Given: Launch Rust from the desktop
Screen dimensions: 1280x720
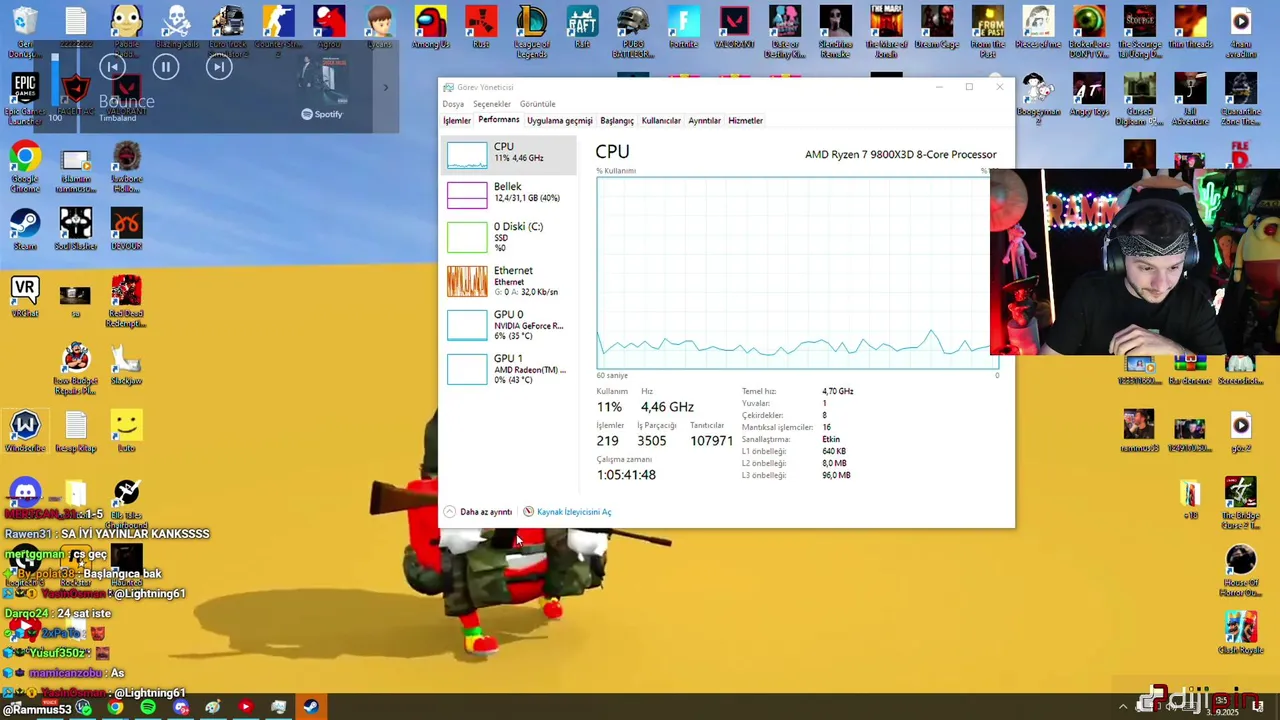Looking at the screenshot, I should point(481,27).
